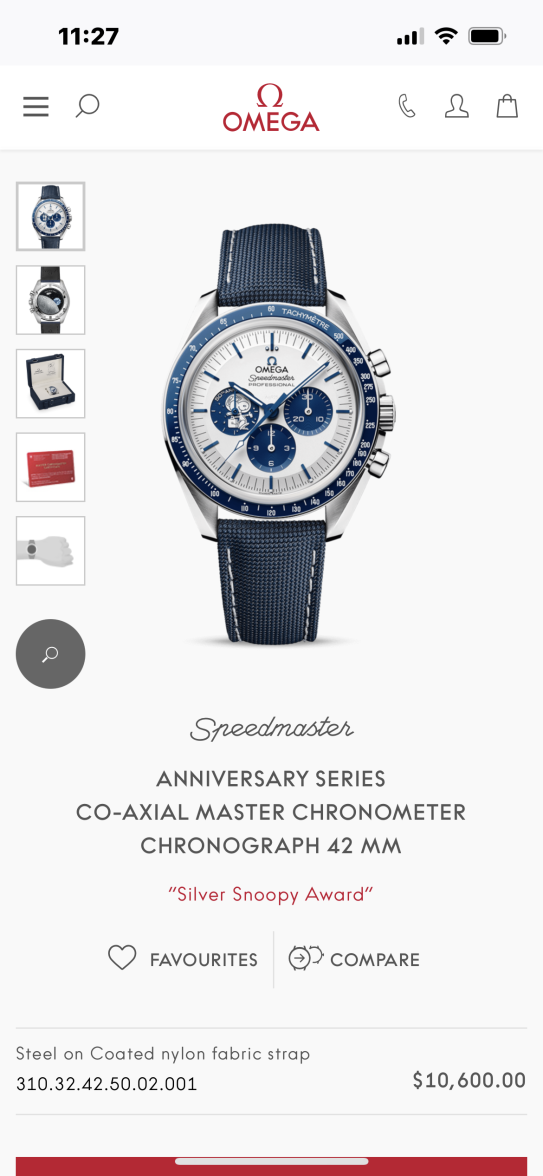543x1176 pixels.
Task: Tap the heart icon beside Favourites
Action: pyautogui.click(x=122, y=958)
